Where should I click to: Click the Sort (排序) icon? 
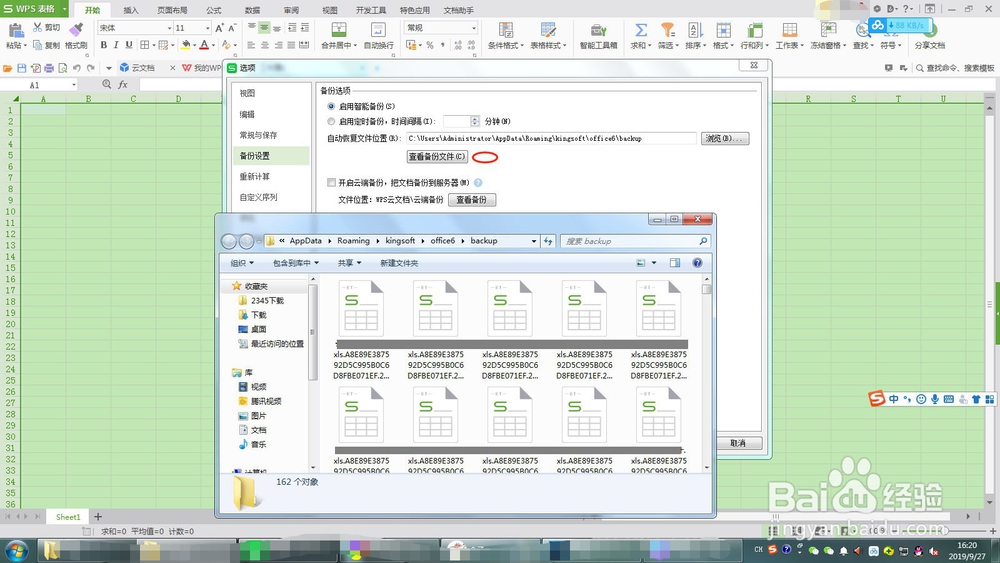tap(695, 30)
